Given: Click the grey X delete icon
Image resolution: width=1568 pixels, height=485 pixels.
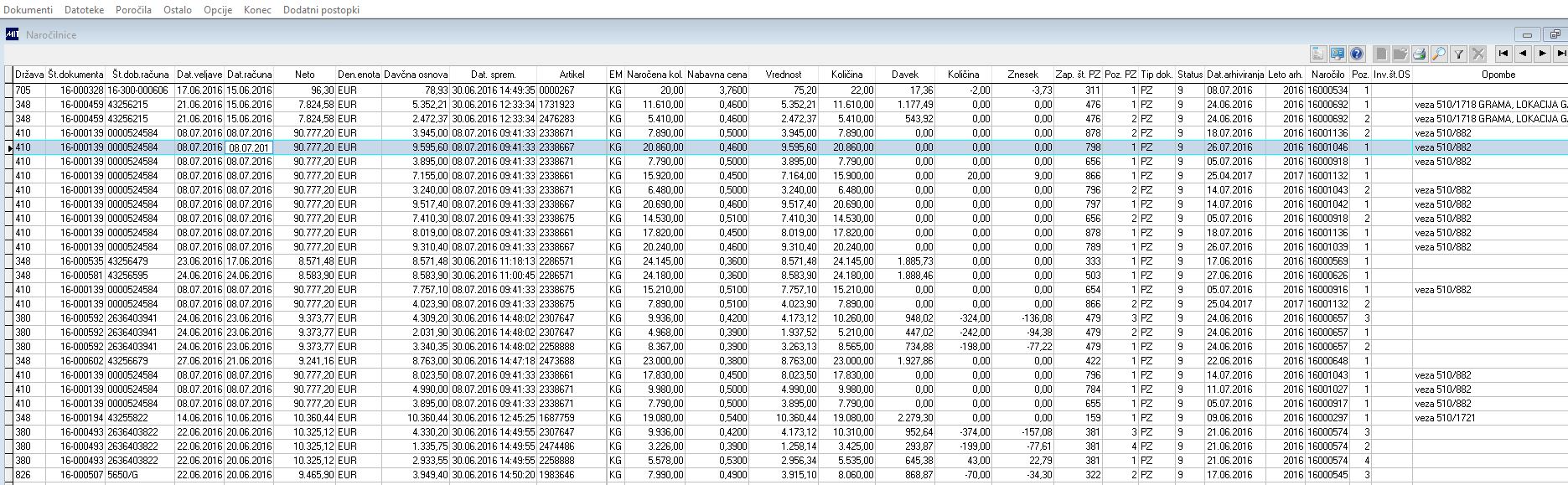Looking at the screenshot, I should pos(1478,54).
